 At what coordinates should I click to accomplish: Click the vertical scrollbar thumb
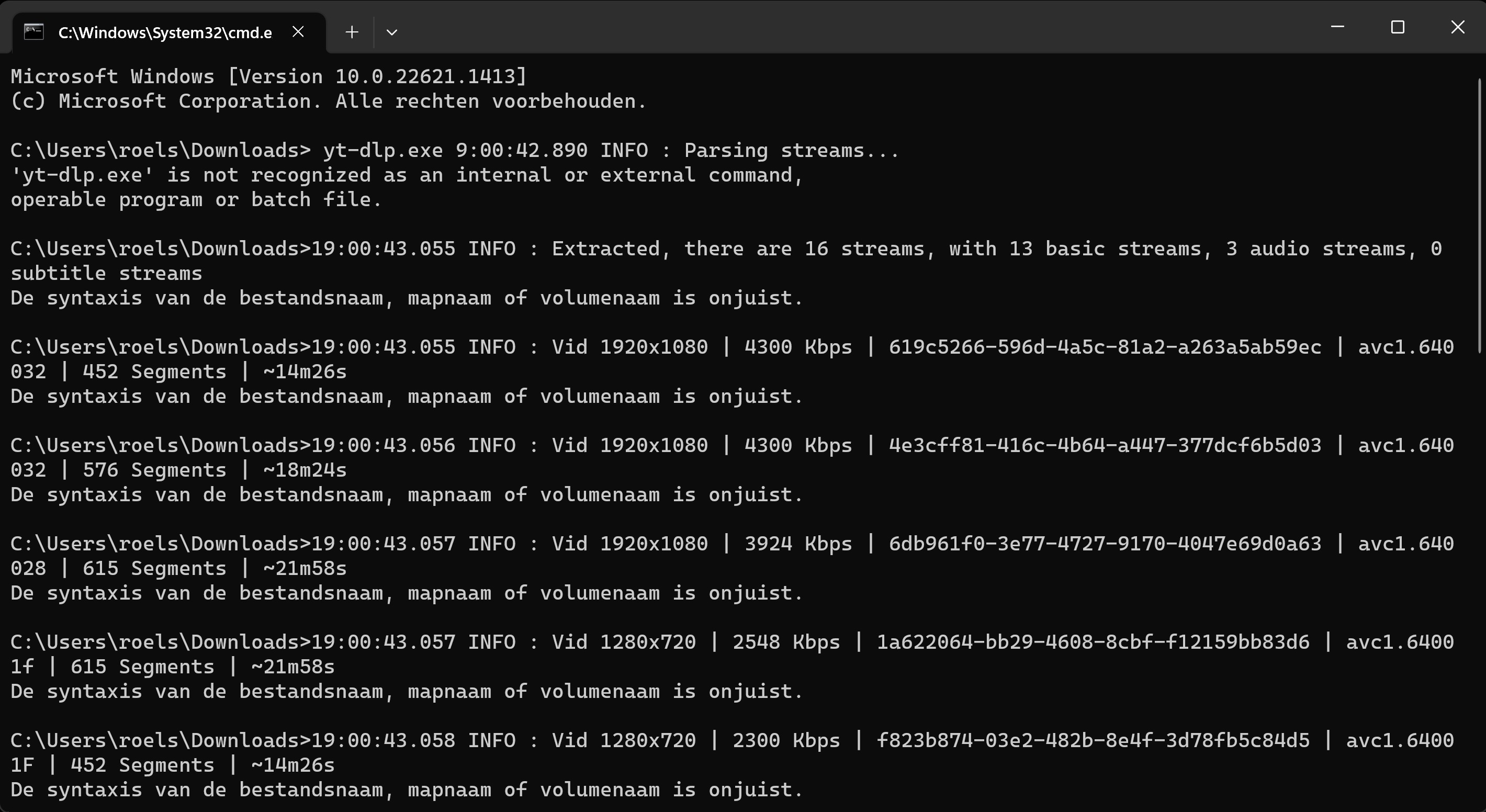point(1481,213)
